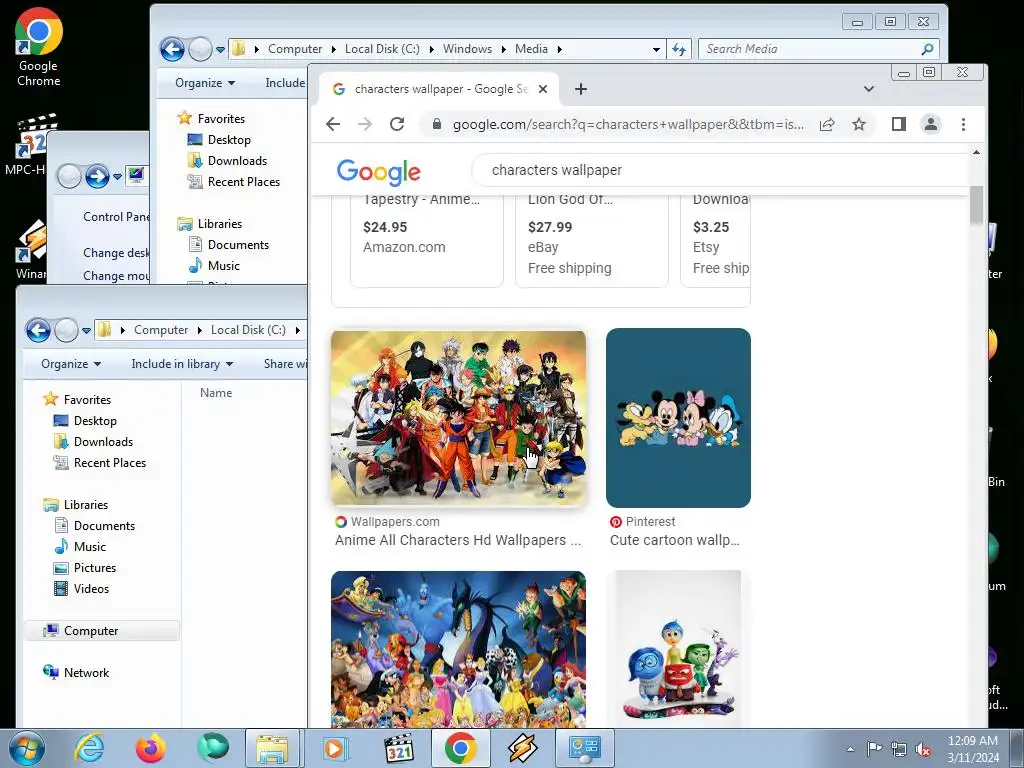
Task: Open Windows Media Player from the taskbar
Action: (x=336, y=748)
